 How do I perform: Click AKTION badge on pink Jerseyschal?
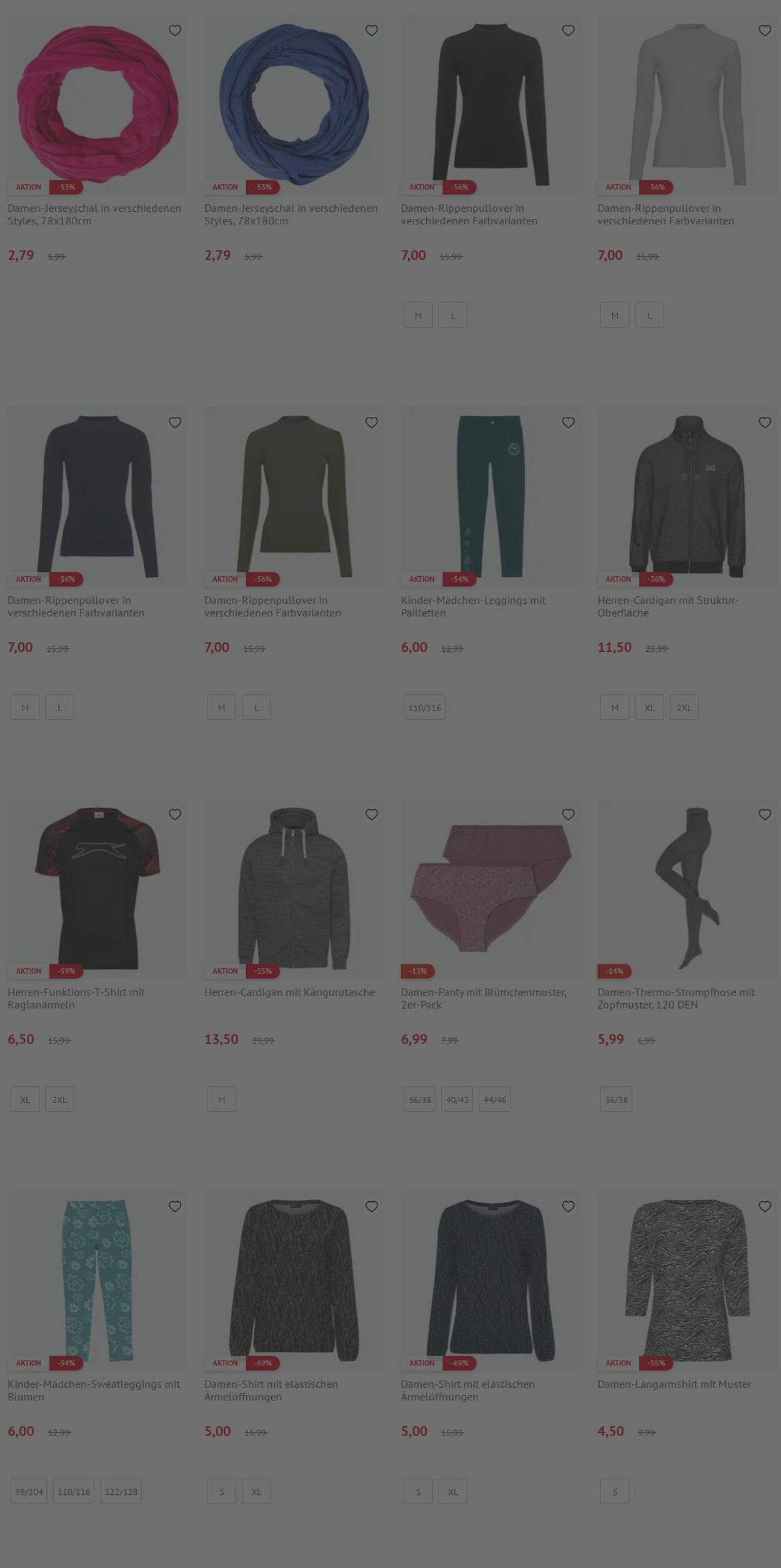click(x=28, y=187)
